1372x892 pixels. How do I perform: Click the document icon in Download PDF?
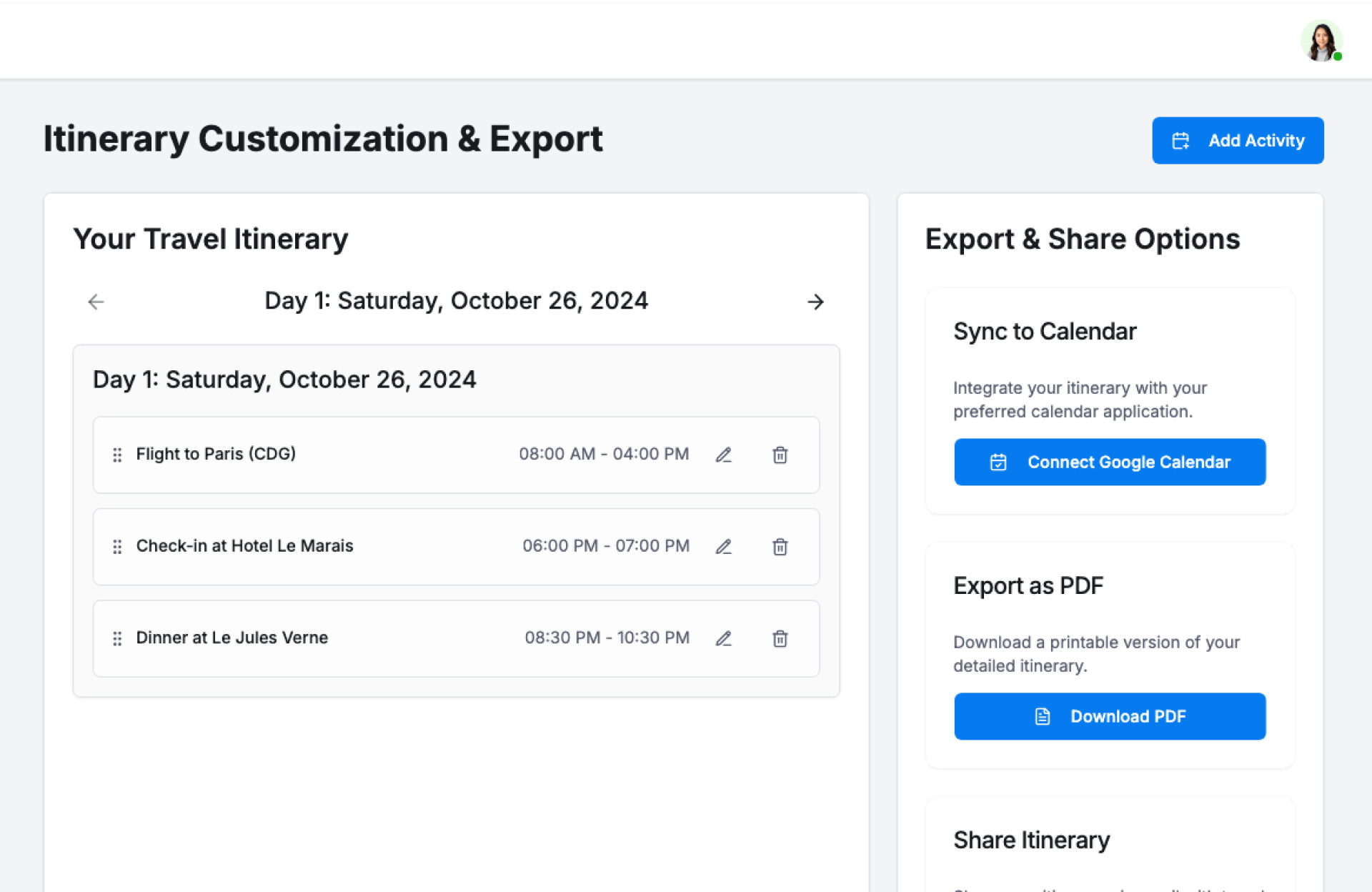point(1043,716)
